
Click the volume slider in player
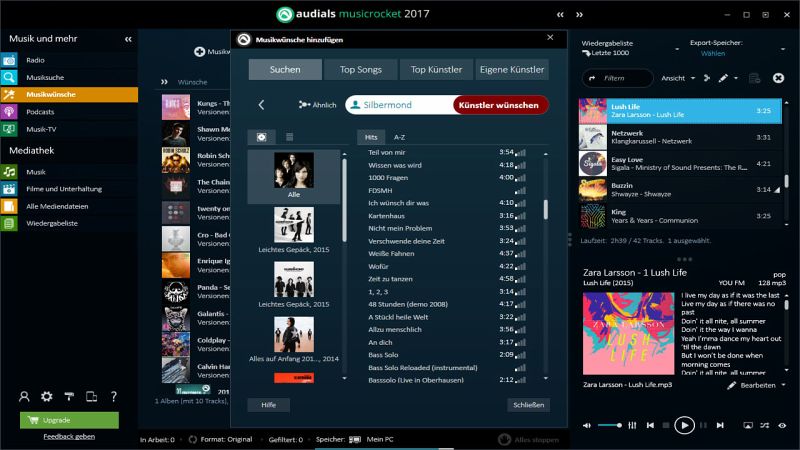click(606, 425)
